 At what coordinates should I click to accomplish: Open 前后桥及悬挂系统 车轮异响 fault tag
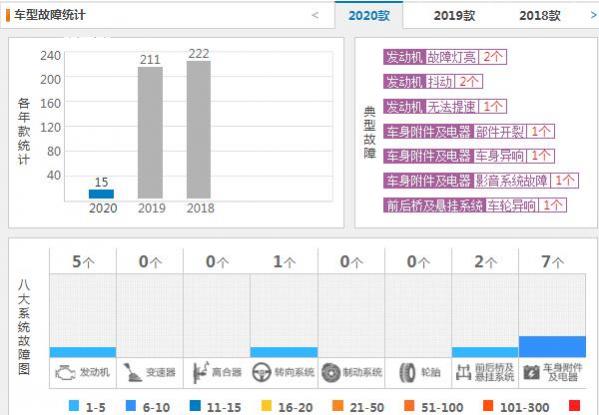pos(475,205)
